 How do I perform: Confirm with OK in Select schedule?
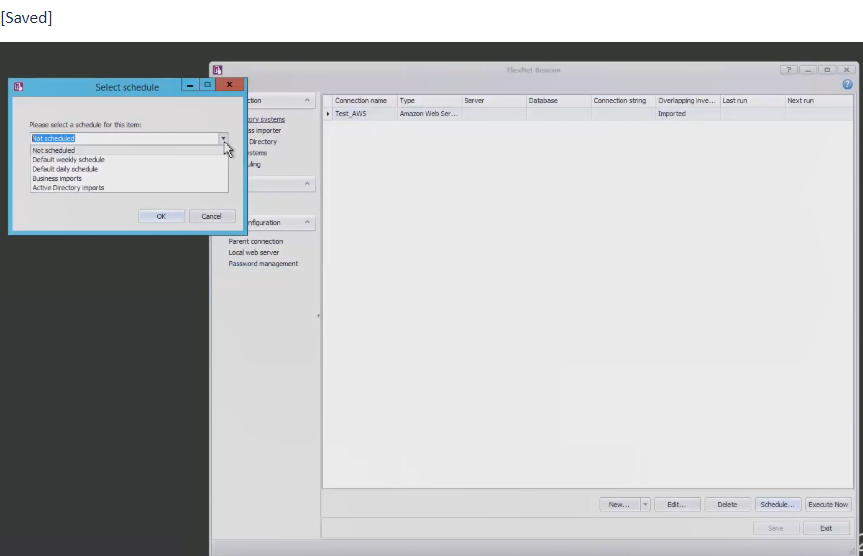tap(161, 216)
